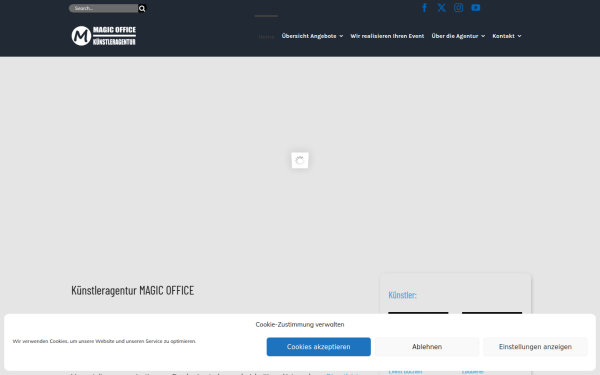Screen dimensions: 600x375
Task: Expand the Über die Agentur chevron
Action: pos(483,36)
